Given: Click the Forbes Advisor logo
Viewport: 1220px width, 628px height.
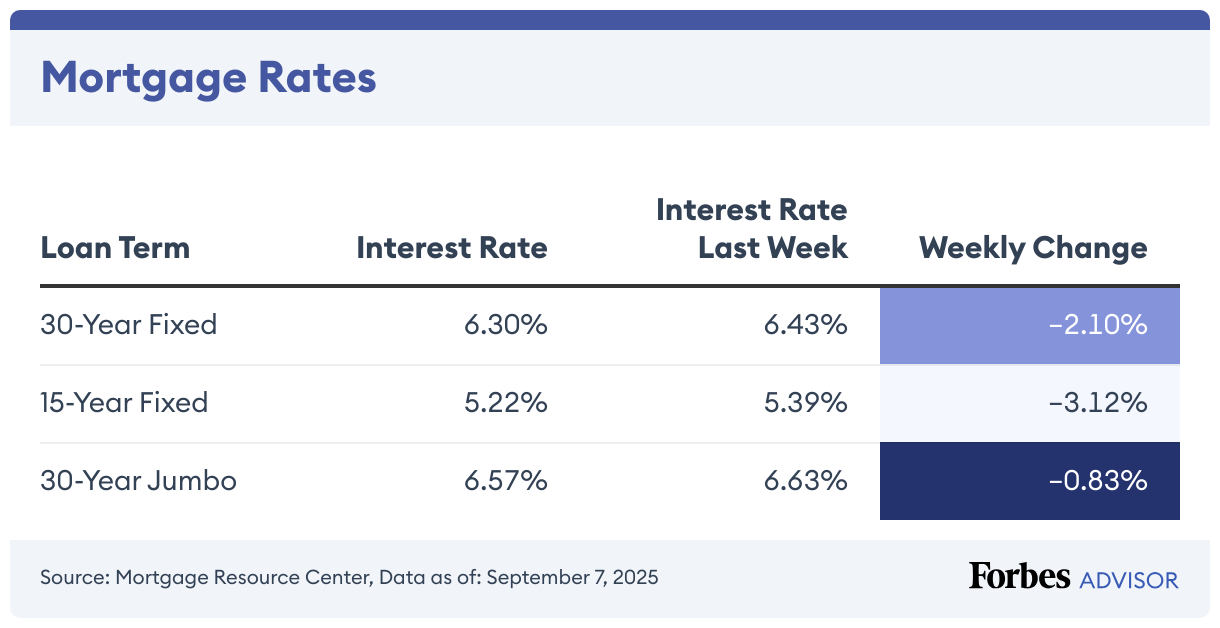Looking at the screenshot, I should [x=1073, y=577].
